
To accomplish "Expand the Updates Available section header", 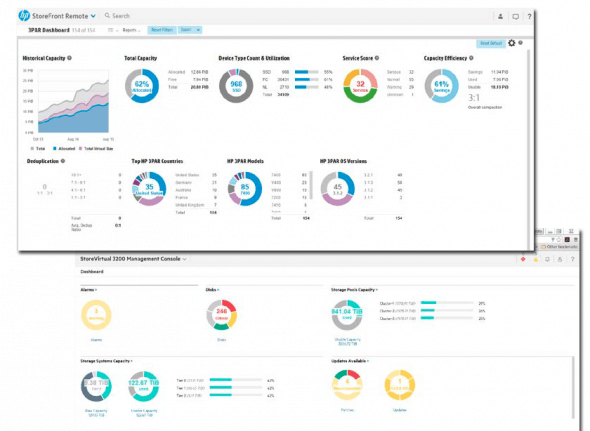I will tap(350, 361).
